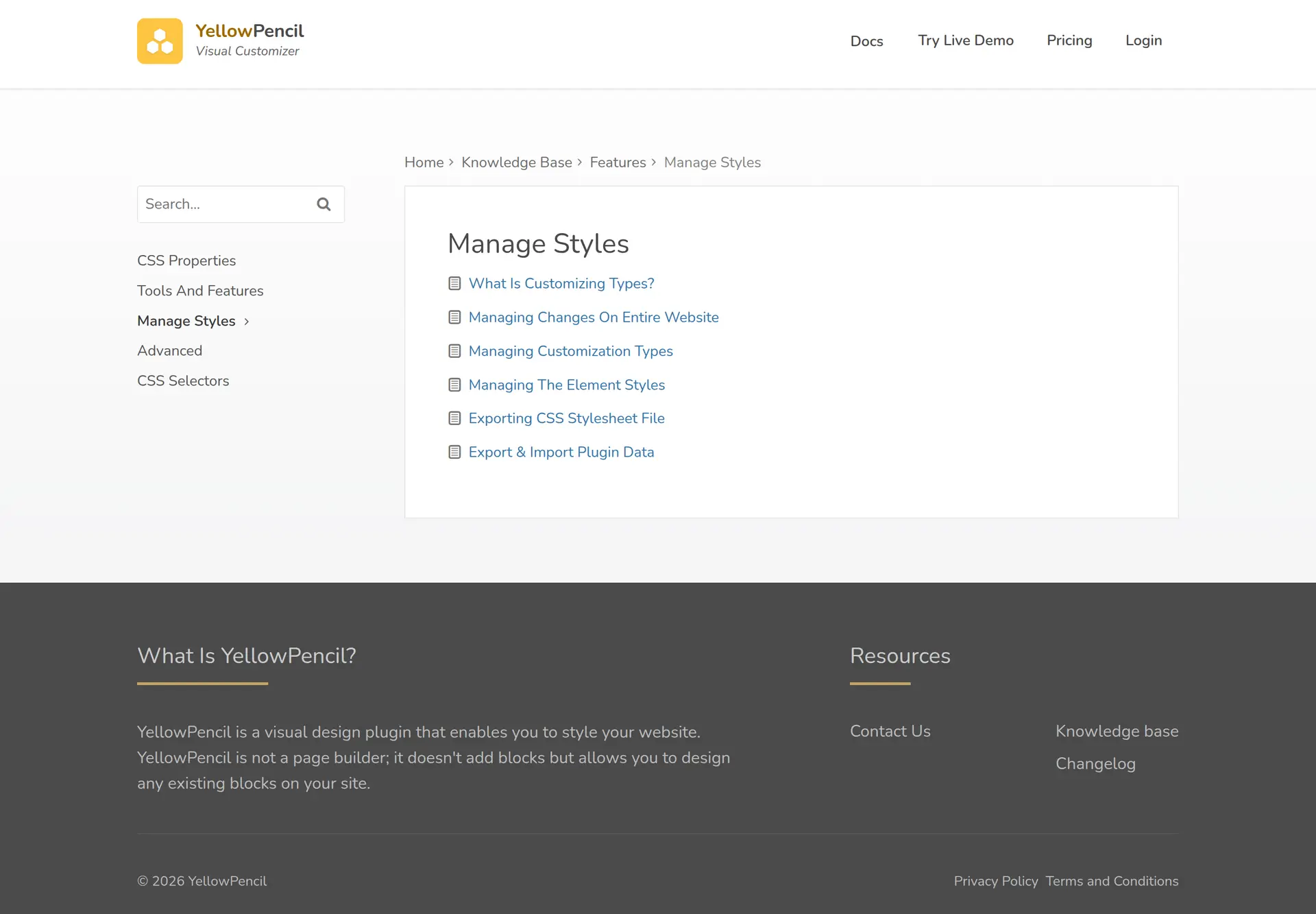This screenshot has height=914, width=1316.
Task: Click the © 2026 YellowPencil copyright text
Action: tap(202, 881)
